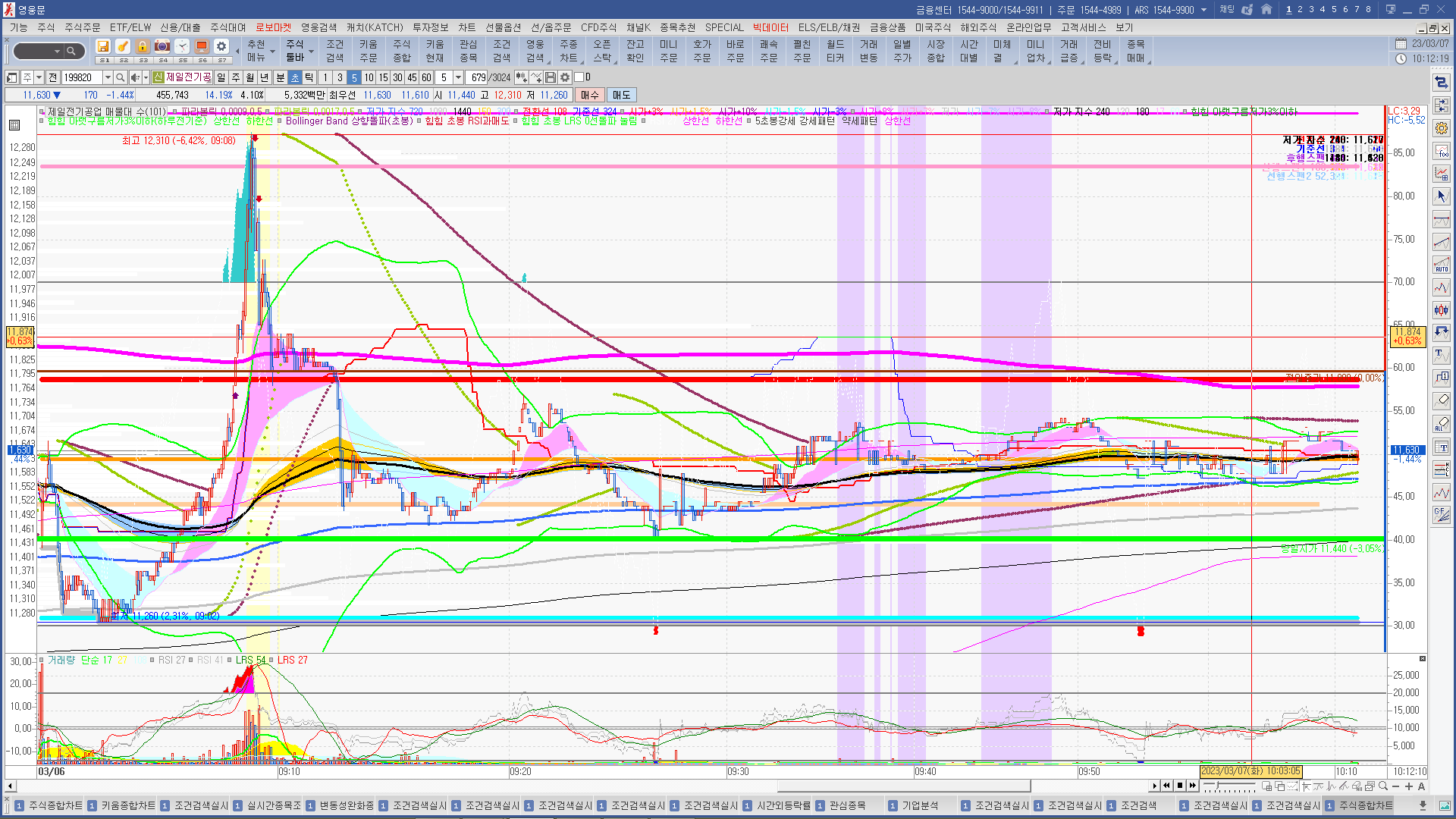Image resolution: width=1456 pixels, height=819 pixels.
Task: Click the camera screenshot icon in toolbar
Action: click(x=162, y=47)
